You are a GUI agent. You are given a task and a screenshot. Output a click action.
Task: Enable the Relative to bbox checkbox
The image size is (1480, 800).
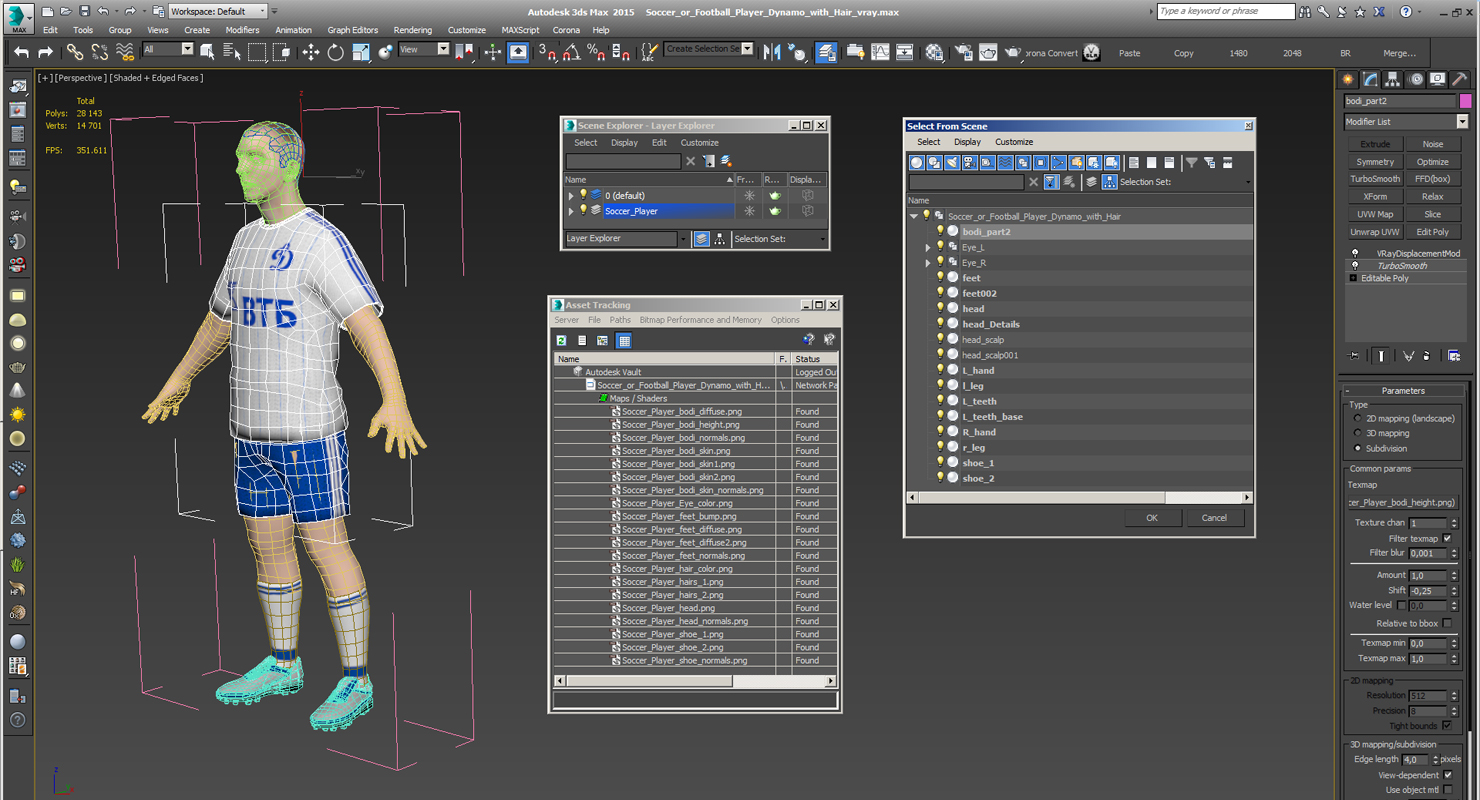pyautogui.click(x=1447, y=623)
